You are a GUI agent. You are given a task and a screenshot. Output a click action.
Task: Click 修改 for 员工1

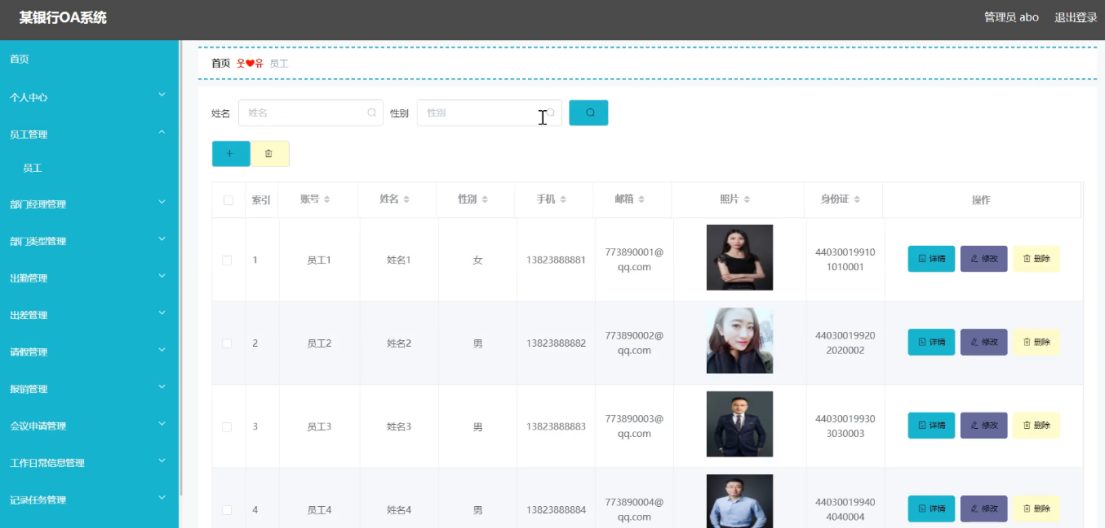[x=984, y=259]
